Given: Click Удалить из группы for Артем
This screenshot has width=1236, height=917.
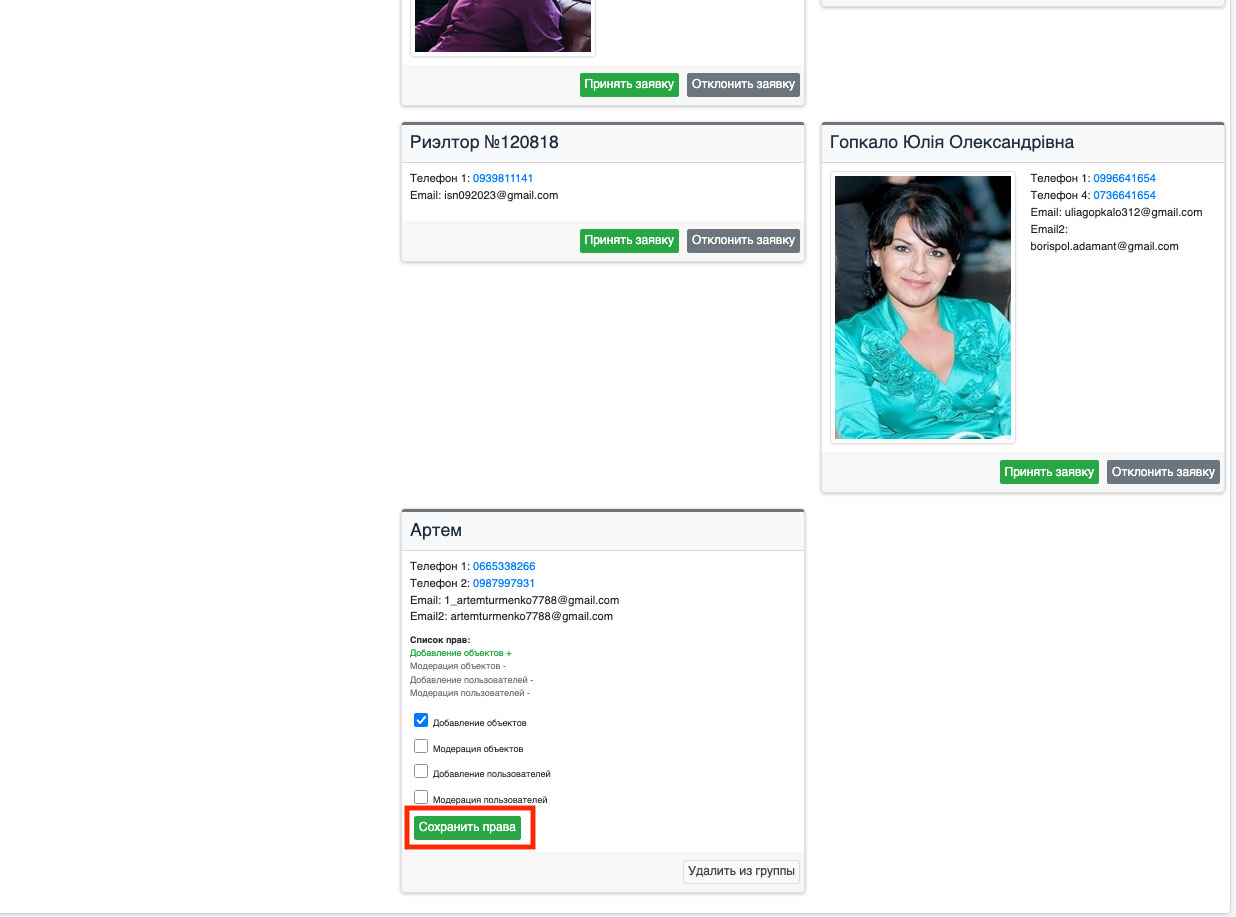Looking at the screenshot, I should pos(741,871).
